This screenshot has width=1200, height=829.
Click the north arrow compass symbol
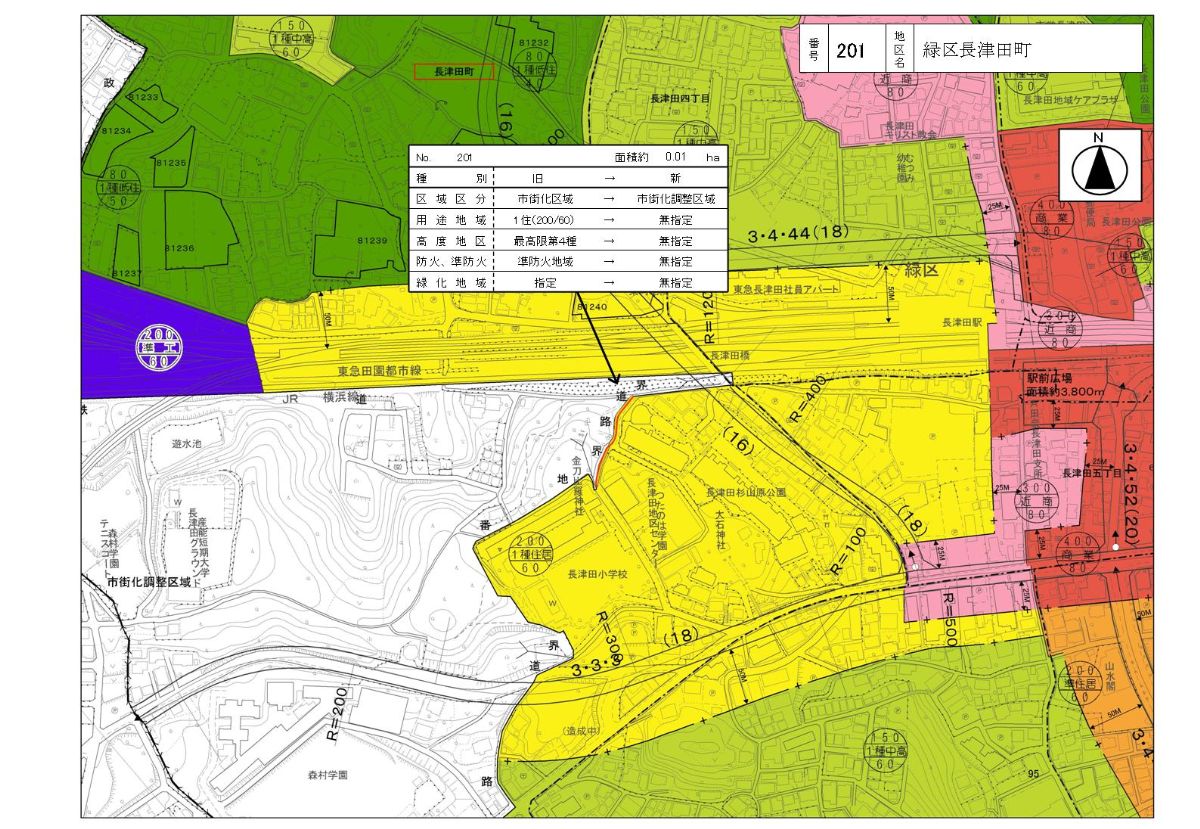(x=1100, y=167)
